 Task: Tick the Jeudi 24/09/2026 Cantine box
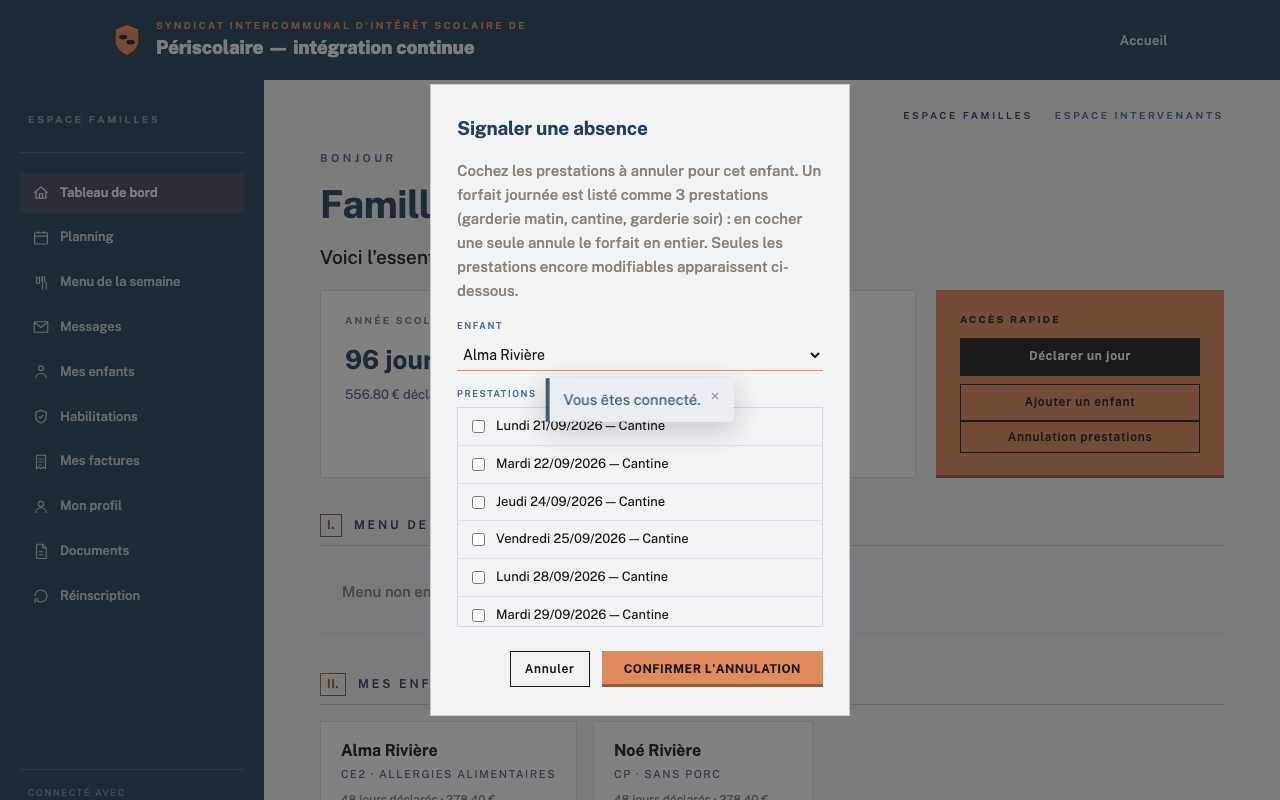pos(478,502)
